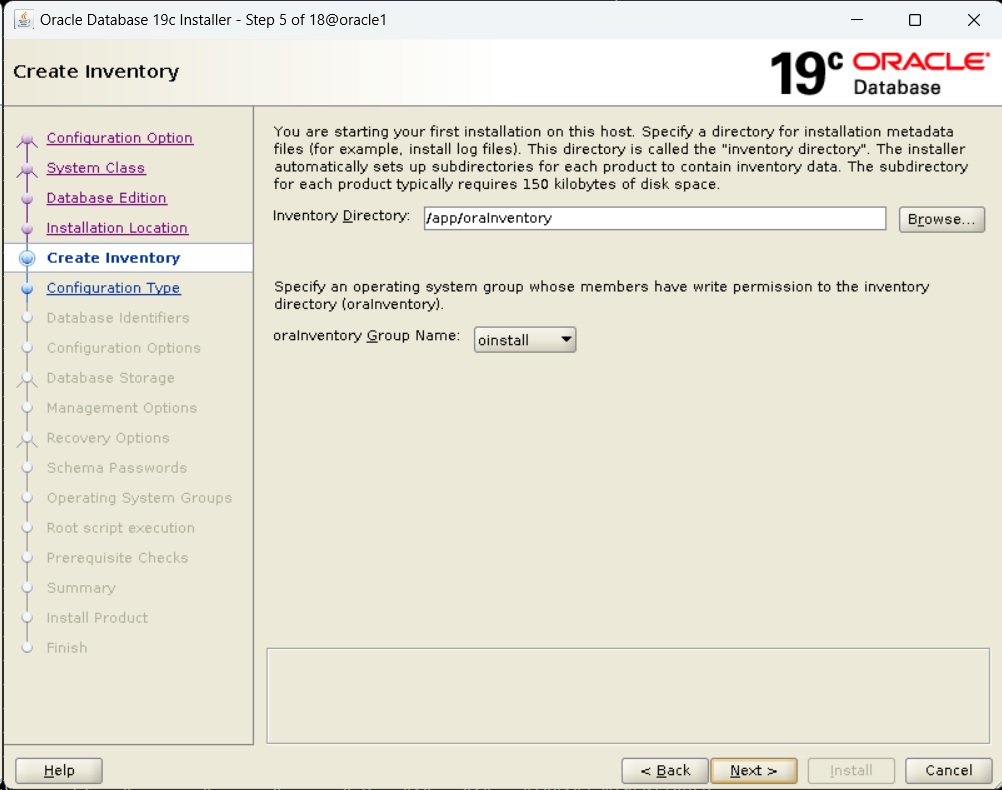Click the Java icon in title bar
Image resolution: width=1002 pixels, height=790 pixels.
pyautogui.click(x=22, y=20)
